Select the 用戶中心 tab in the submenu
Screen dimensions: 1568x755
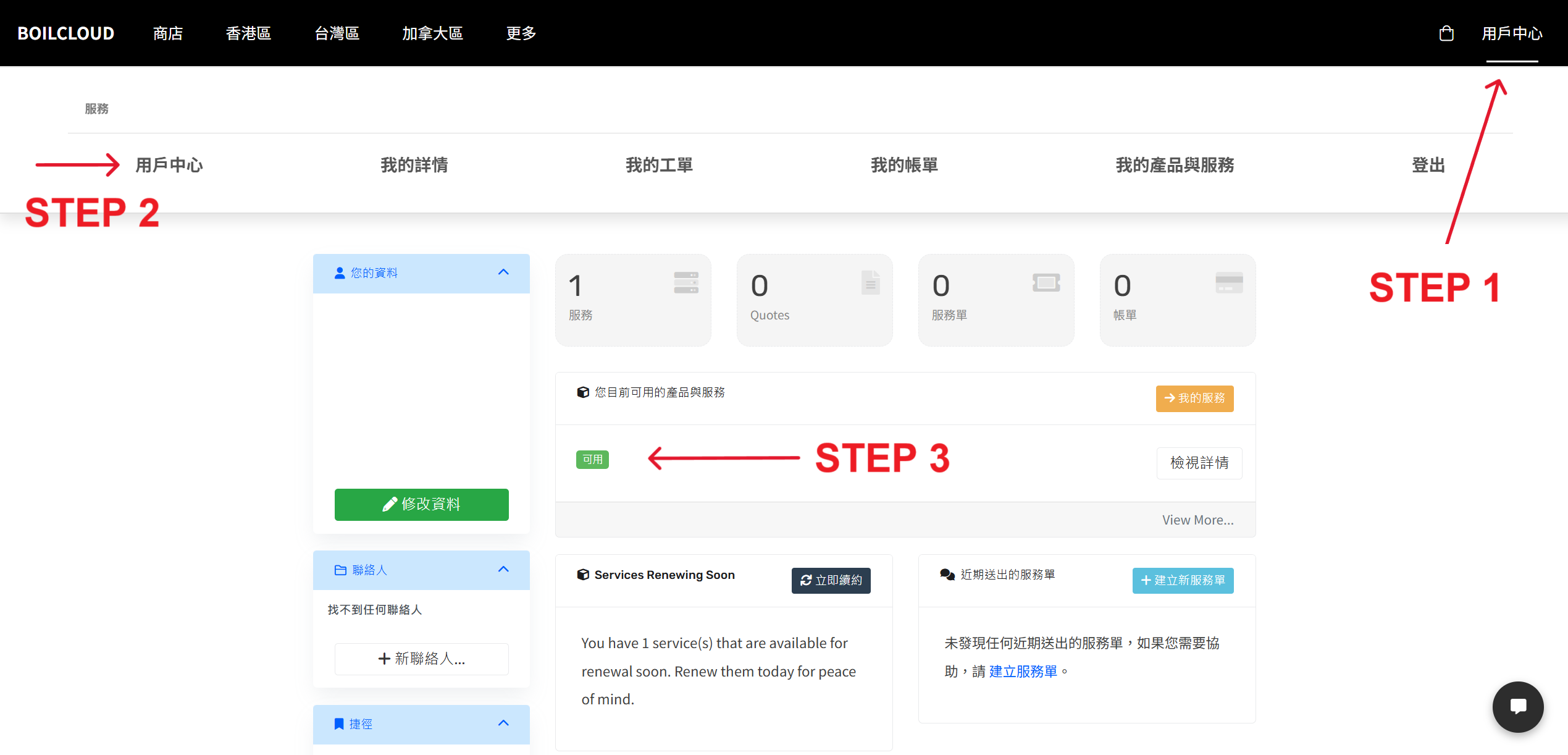169,165
